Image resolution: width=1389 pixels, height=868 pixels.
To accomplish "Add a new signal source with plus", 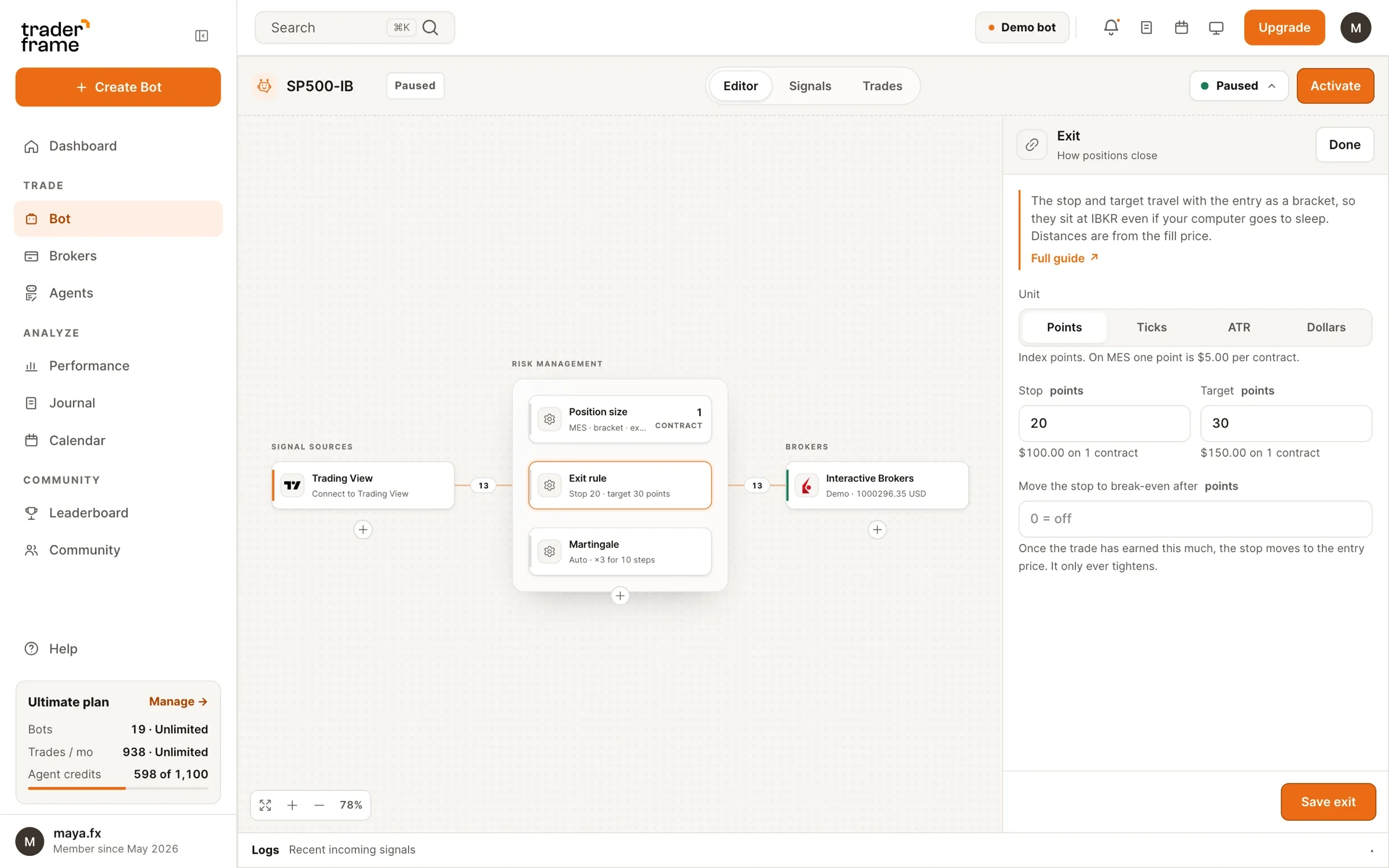I will tap(363, 529).
